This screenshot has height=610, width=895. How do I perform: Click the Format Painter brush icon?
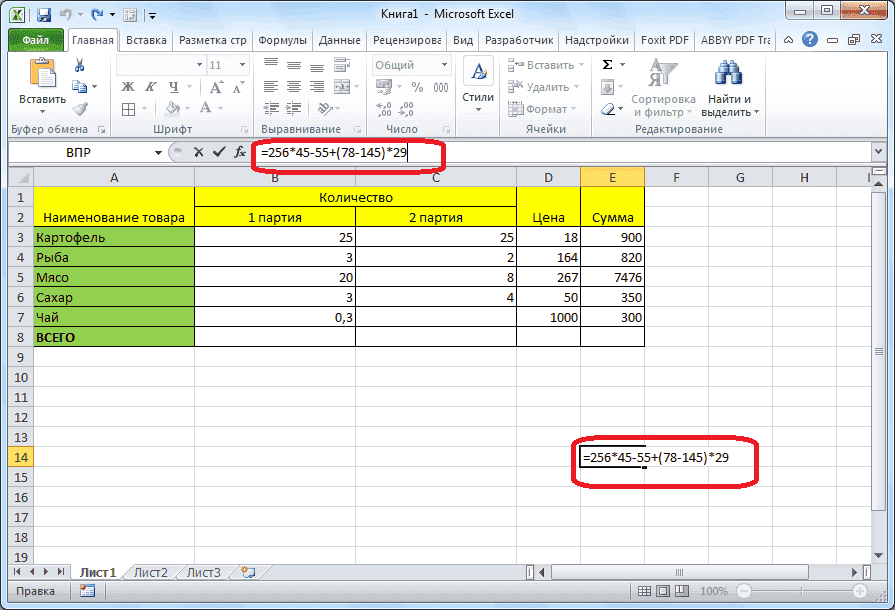pyautogui.click(x=80, y=109)
